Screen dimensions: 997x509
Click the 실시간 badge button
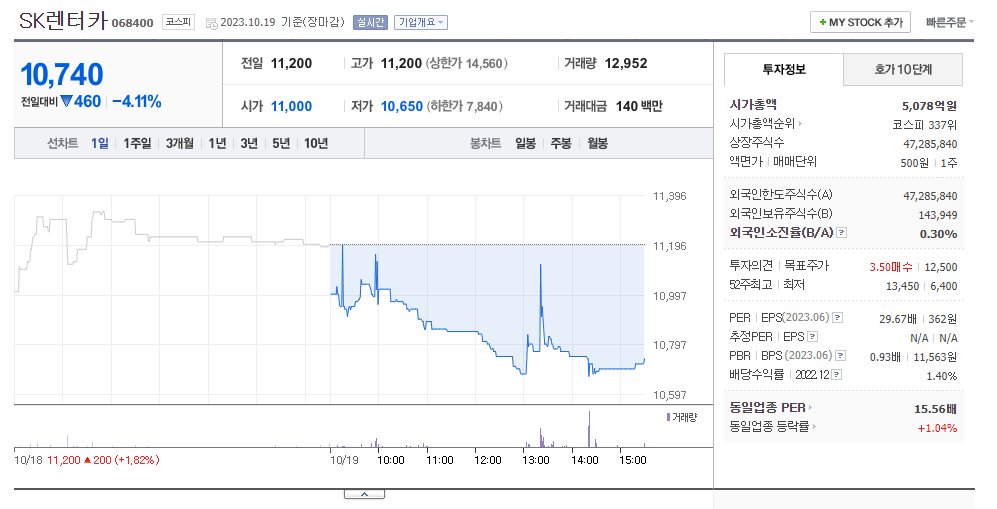click(370, 22)
